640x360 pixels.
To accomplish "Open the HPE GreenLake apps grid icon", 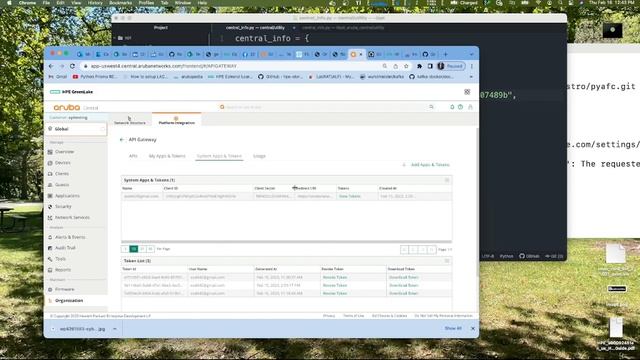I will point(467,92).
